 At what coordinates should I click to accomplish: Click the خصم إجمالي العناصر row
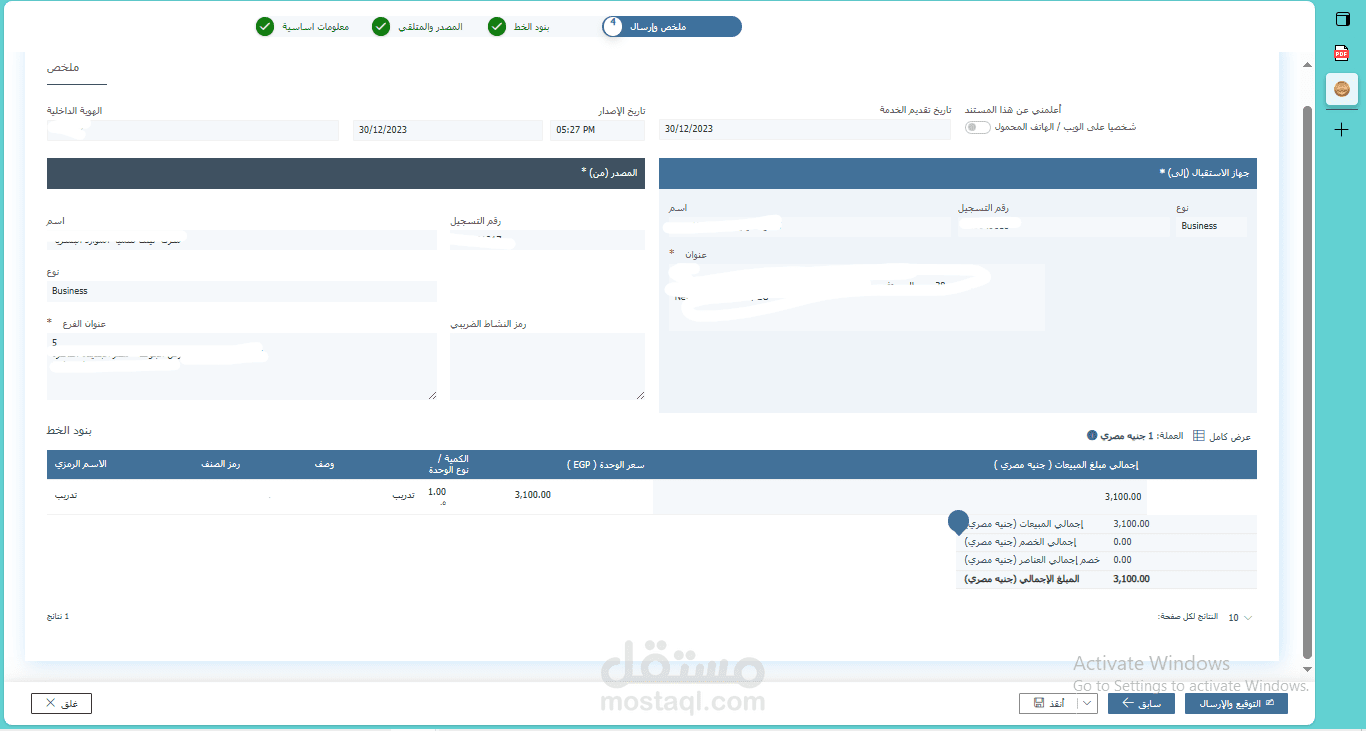tap(1106, 560)
